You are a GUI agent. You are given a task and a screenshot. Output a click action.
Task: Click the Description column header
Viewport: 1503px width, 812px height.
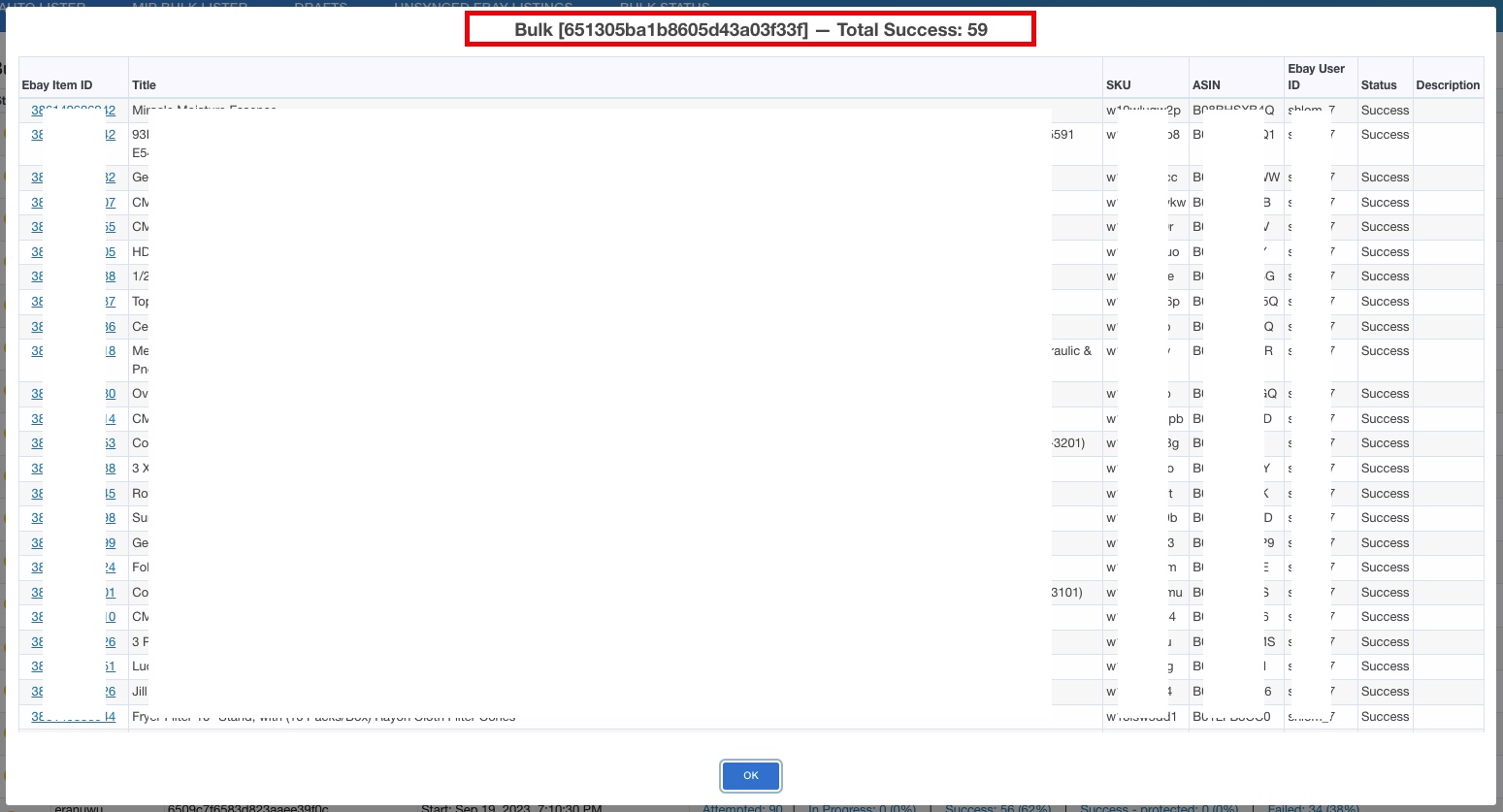[x=1448, y=85]
